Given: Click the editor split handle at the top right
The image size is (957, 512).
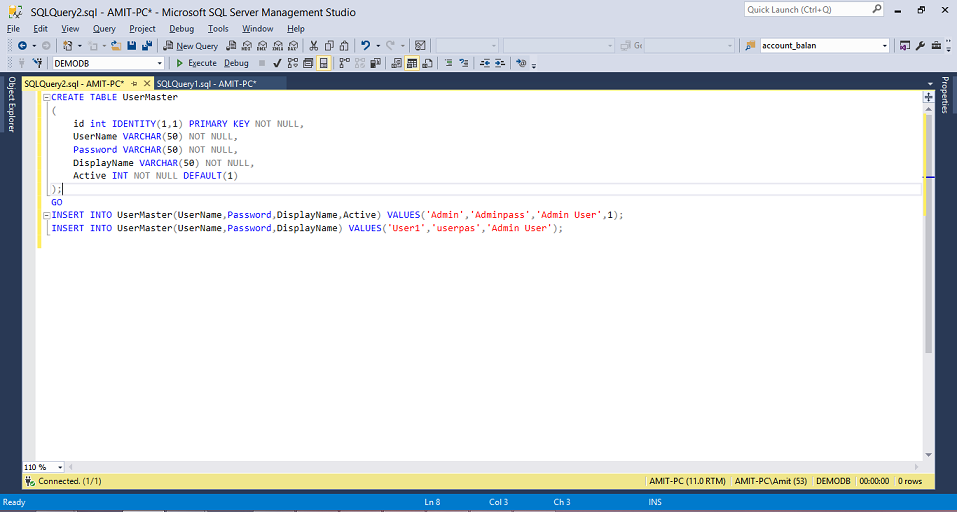Looking at the screenshot, I should (x=928, y=97).
